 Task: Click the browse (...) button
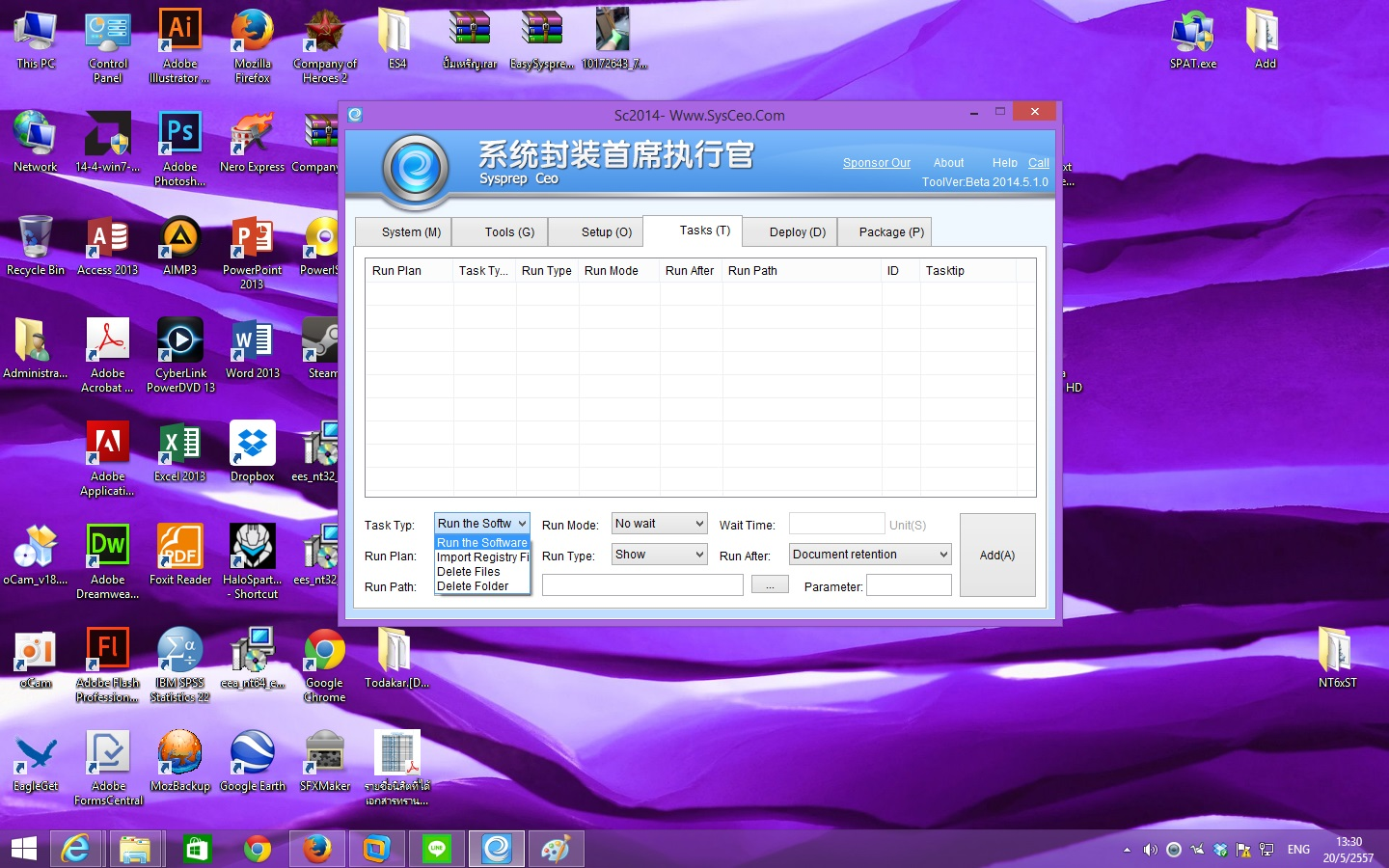[x=770, y=585]
